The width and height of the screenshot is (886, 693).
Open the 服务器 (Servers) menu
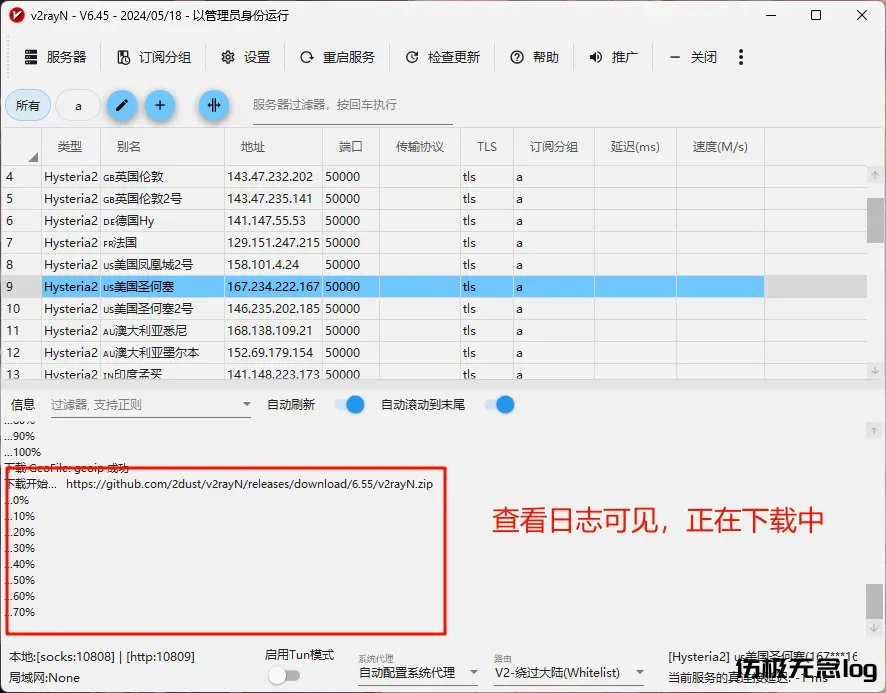(x=55, y=57)
